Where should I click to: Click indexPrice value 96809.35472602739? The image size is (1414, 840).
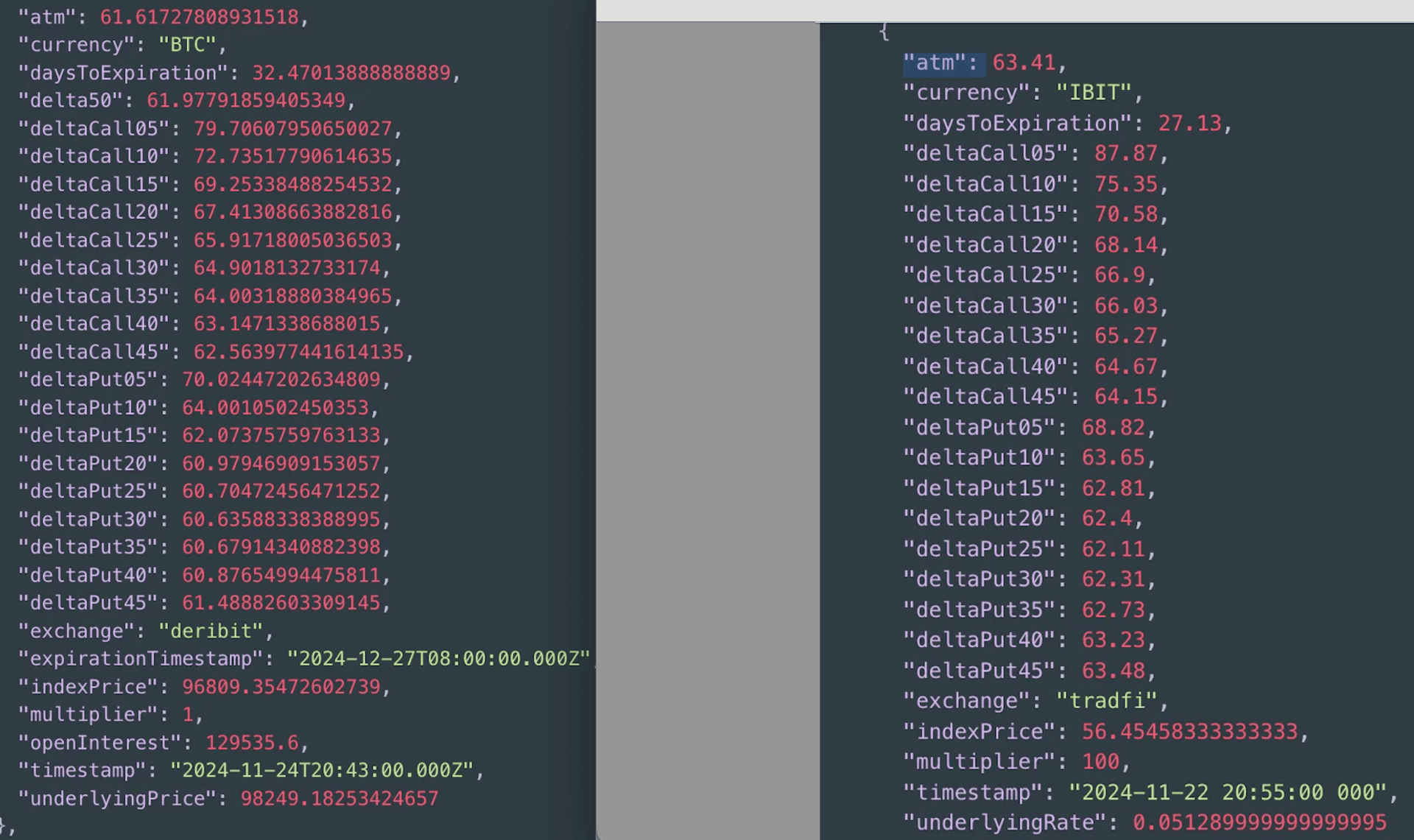[281, 687]
